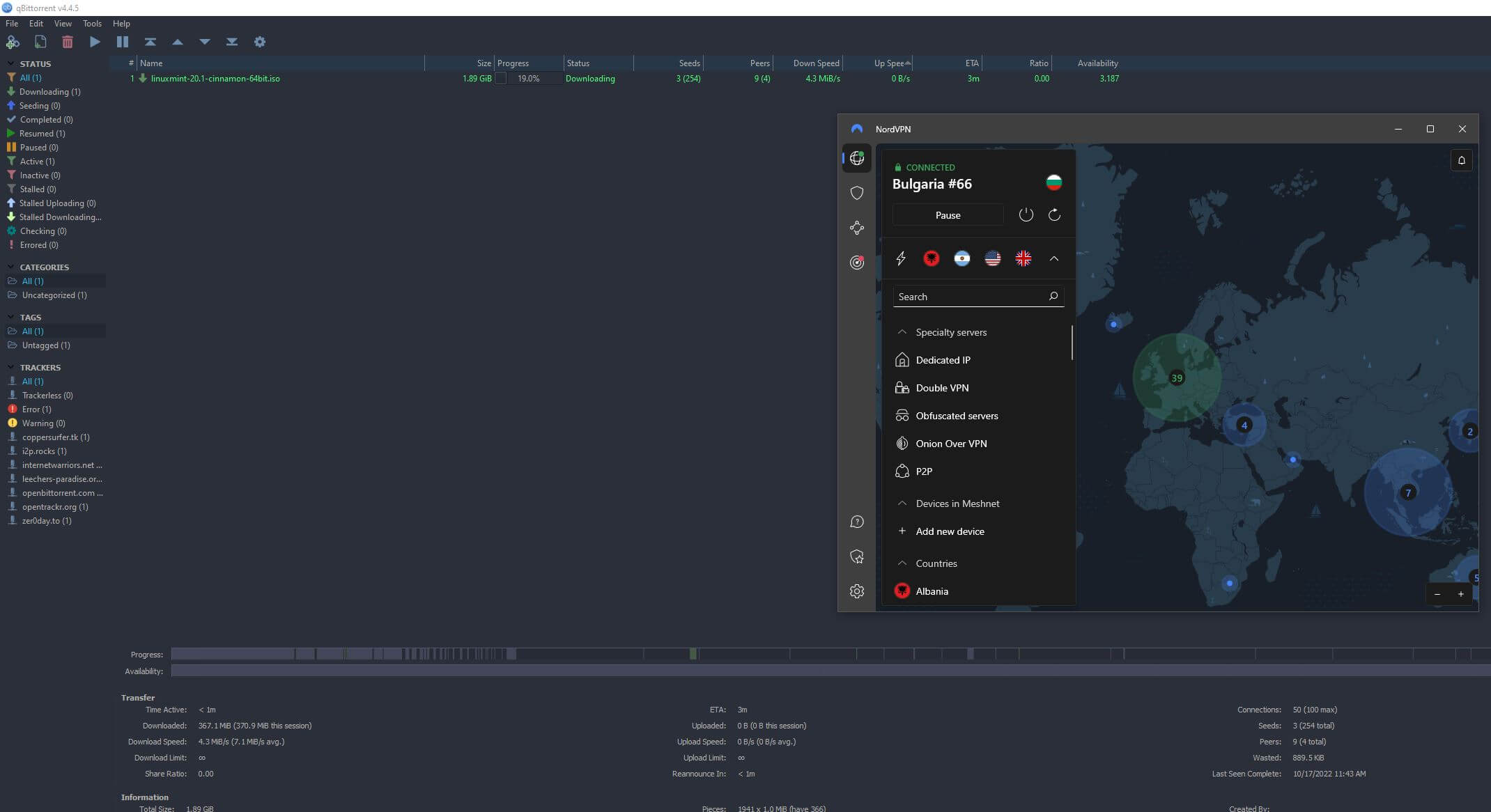1491x812 pixels.
Task: Collapse Specialty servers section
Action: coord(902,332)
